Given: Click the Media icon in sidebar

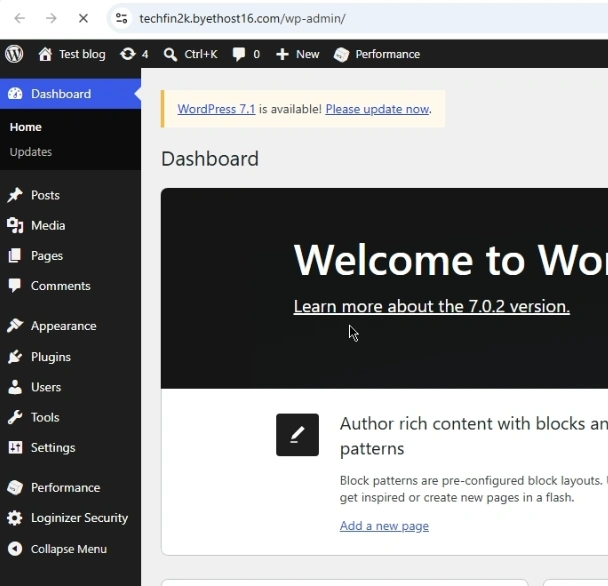Looking at the screenshot, I should tap(15, 225).
